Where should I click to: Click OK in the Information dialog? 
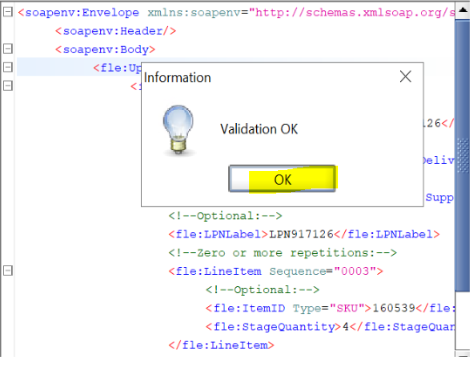click(282, 179)
